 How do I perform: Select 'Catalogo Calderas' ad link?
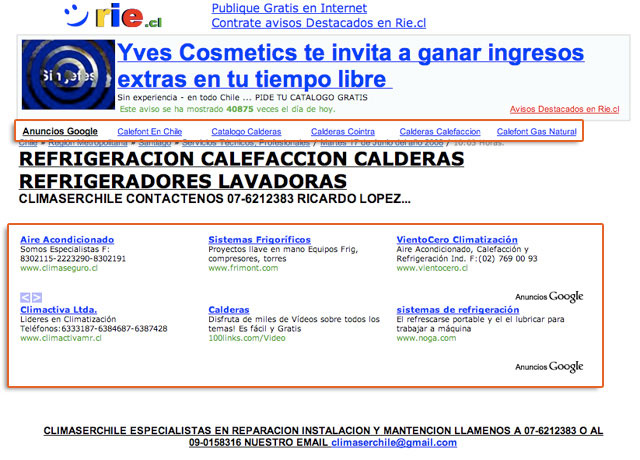pyautogui.click(x=246, y=132)
